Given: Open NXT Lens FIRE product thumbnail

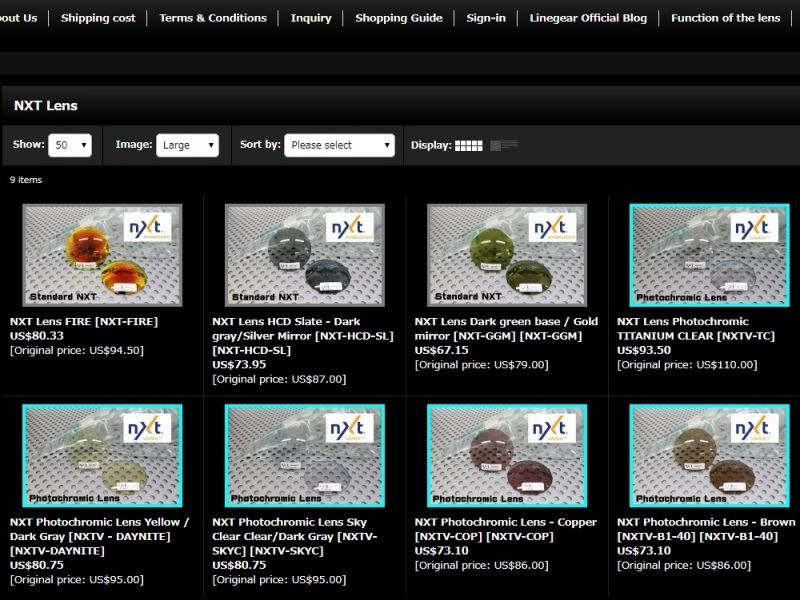Looking at the screenshot, I should pos(103,255).
